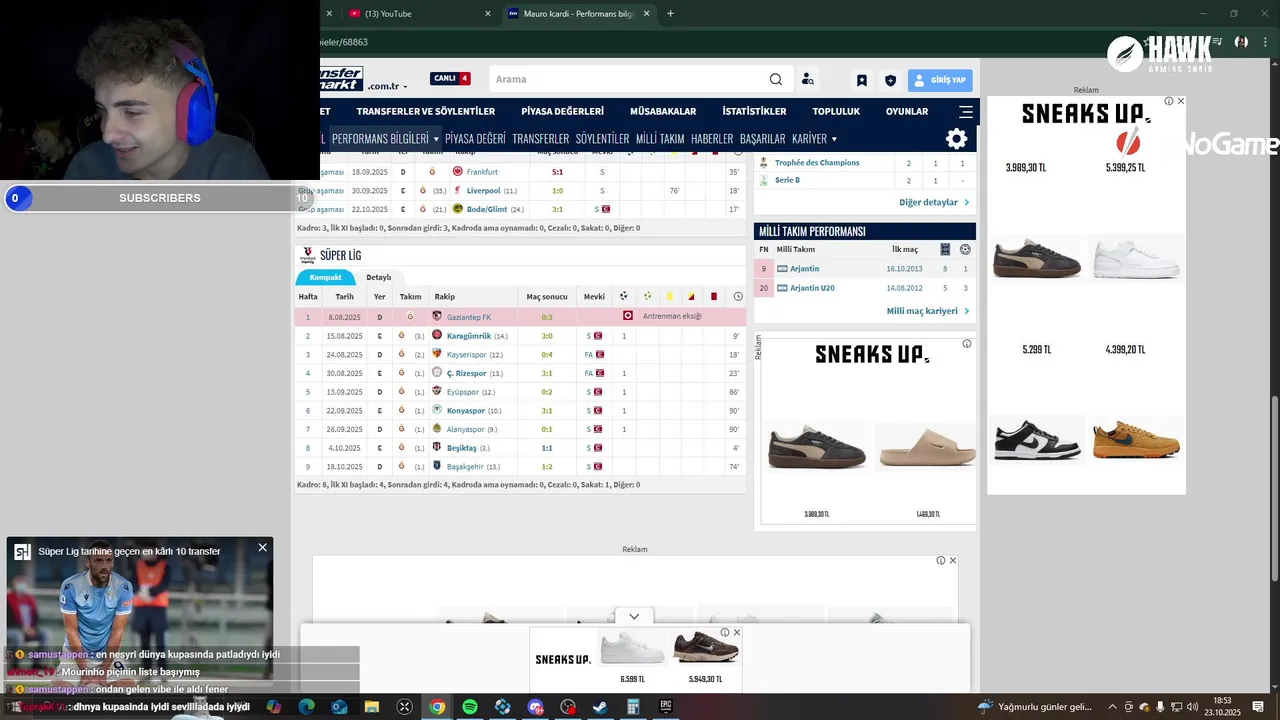
Task: Open Transferler ve Söylentiler menu
Action: (x=426, y=111)
